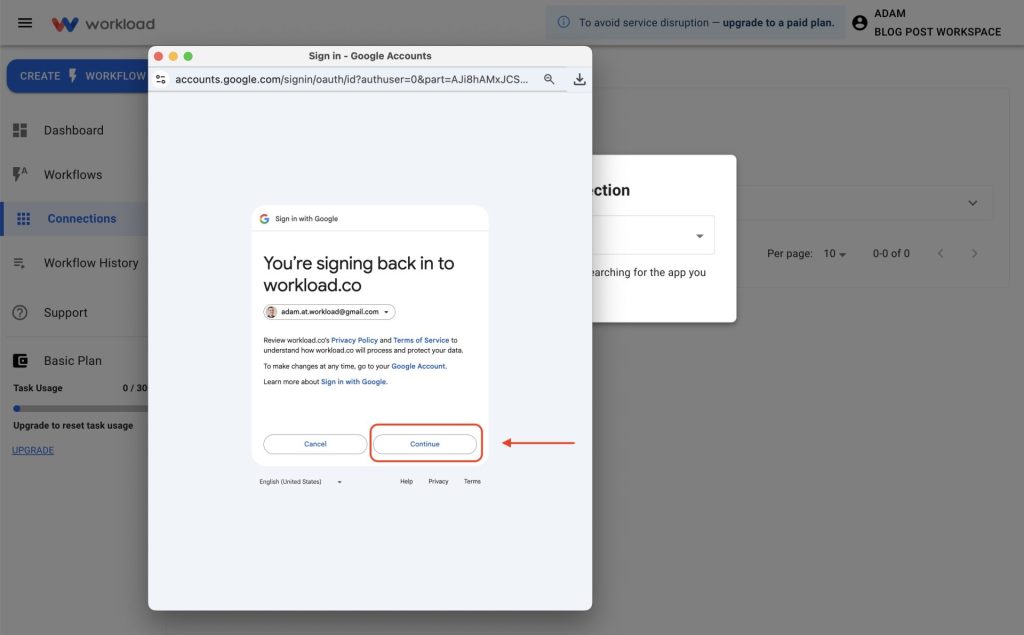Image resolution: width=1024 pixels, height=635 pixels.
Task: Click the Create Workflow button
Action: click(x=78, y=76)
